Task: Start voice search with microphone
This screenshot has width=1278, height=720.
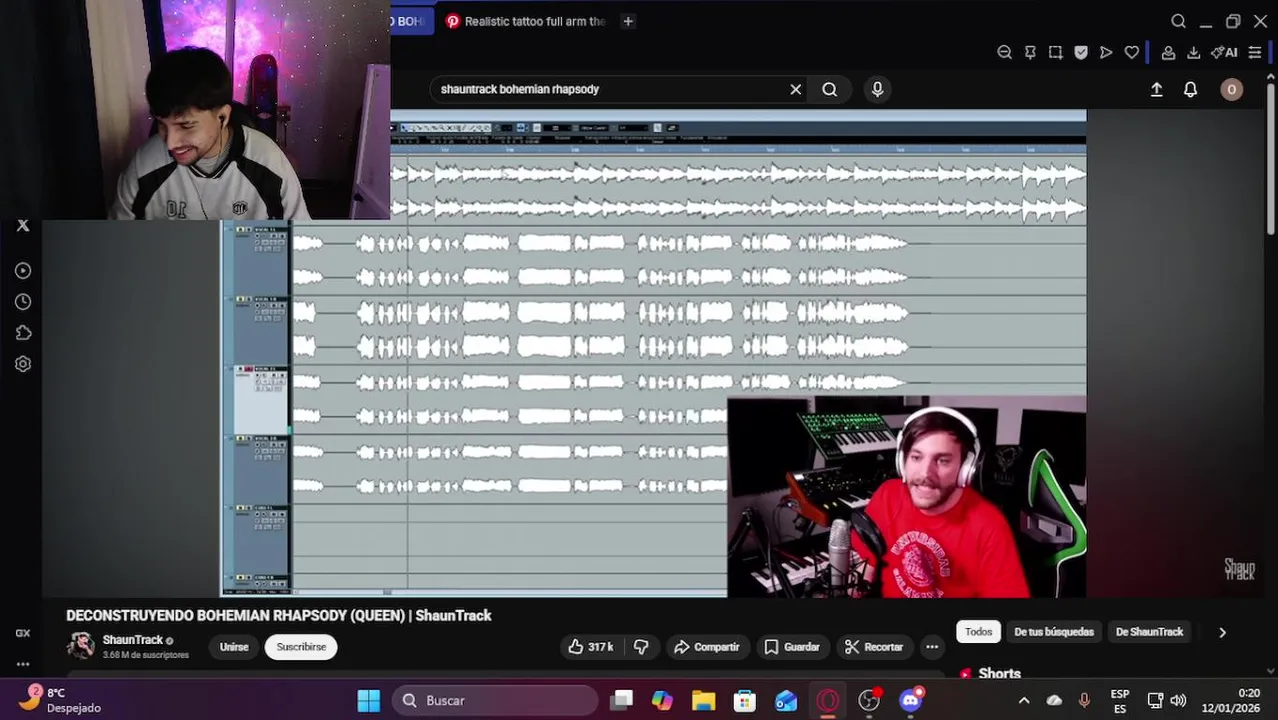Action: point(877,89)
